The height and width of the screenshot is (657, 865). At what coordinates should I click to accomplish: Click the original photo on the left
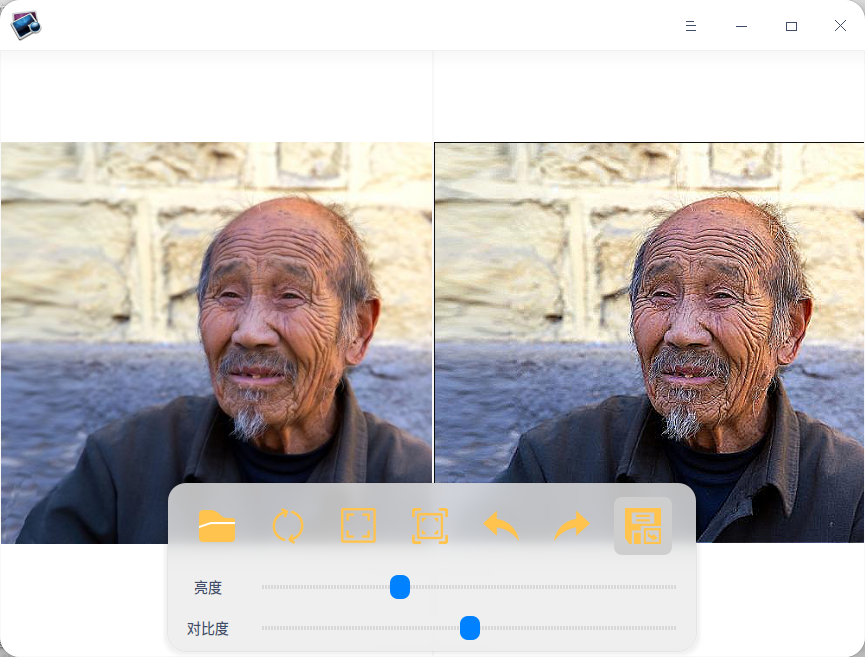[x=216, y=343]
